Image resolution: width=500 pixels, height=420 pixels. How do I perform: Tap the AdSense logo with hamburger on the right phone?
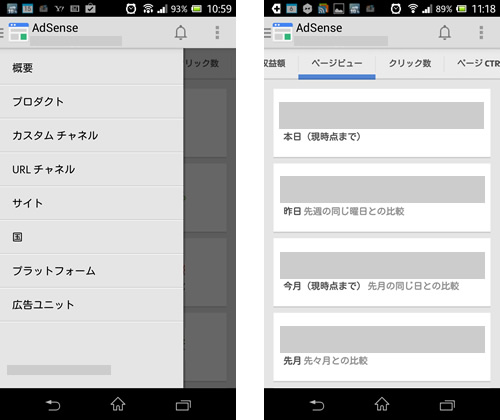[x=279, y=32]
